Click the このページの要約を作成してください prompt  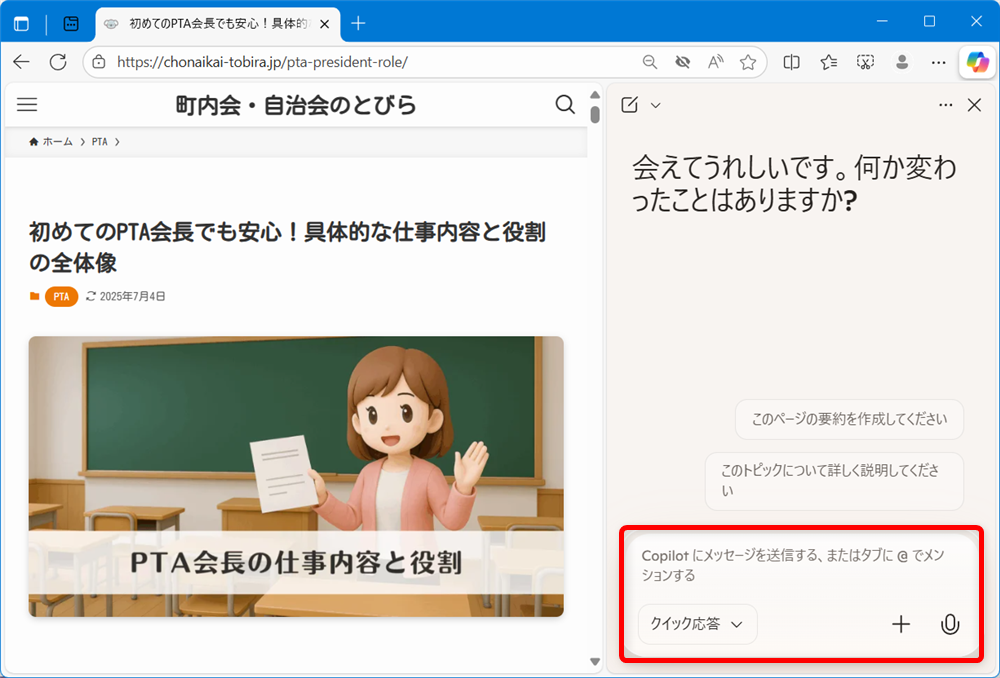click(x=848, y=419)
